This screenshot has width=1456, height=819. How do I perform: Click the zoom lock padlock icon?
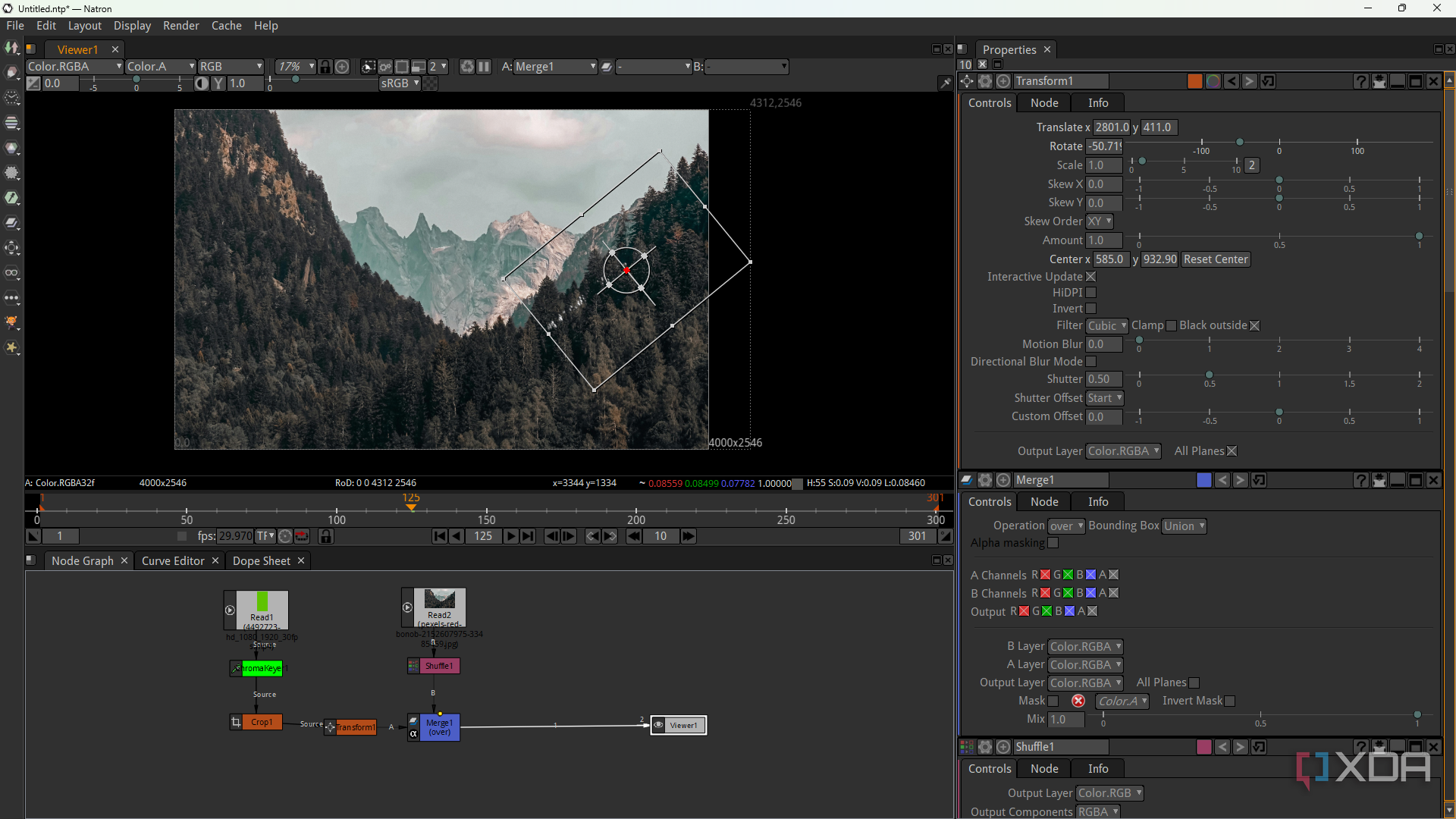pyautogui.click(x=325, y=67)
